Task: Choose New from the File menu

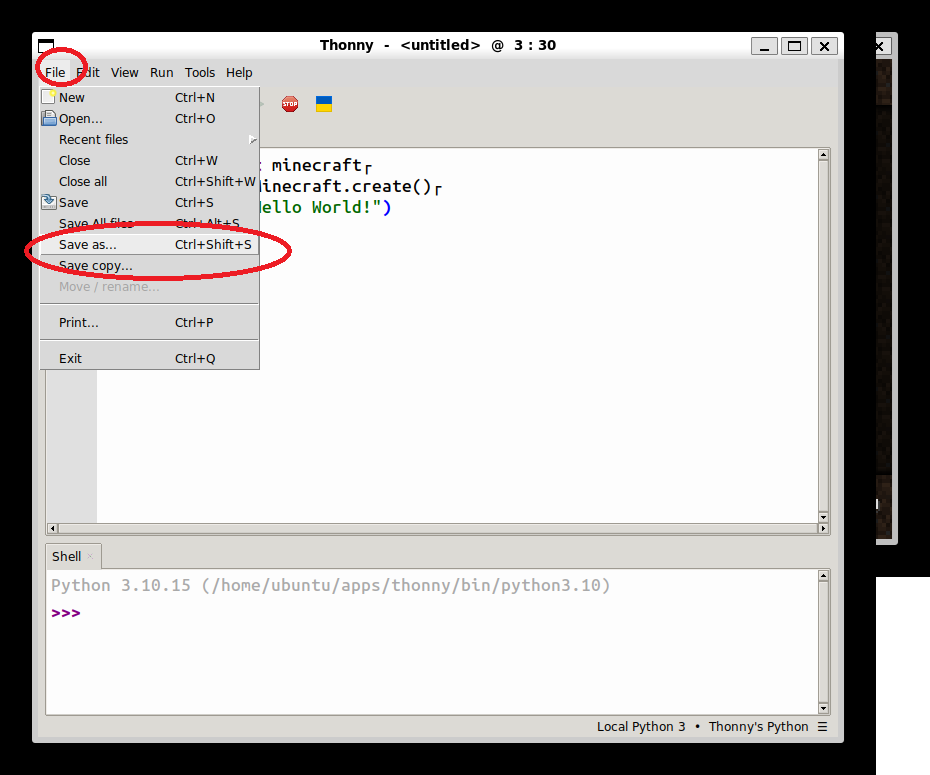Action: 149,97
